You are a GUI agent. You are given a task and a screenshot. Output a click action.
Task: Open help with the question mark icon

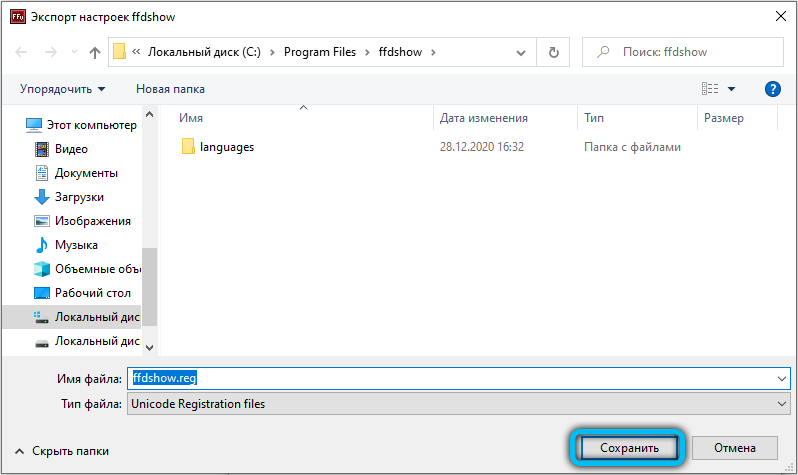772,89
